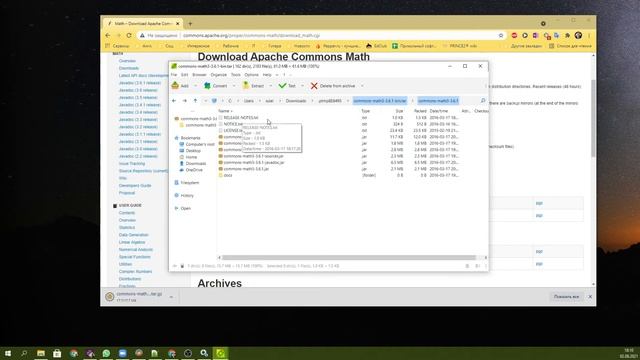Viewport: 640px width, 360px height.
Task: Open the OneDrive bookmark in the sidebar
Action: point(191,170)
